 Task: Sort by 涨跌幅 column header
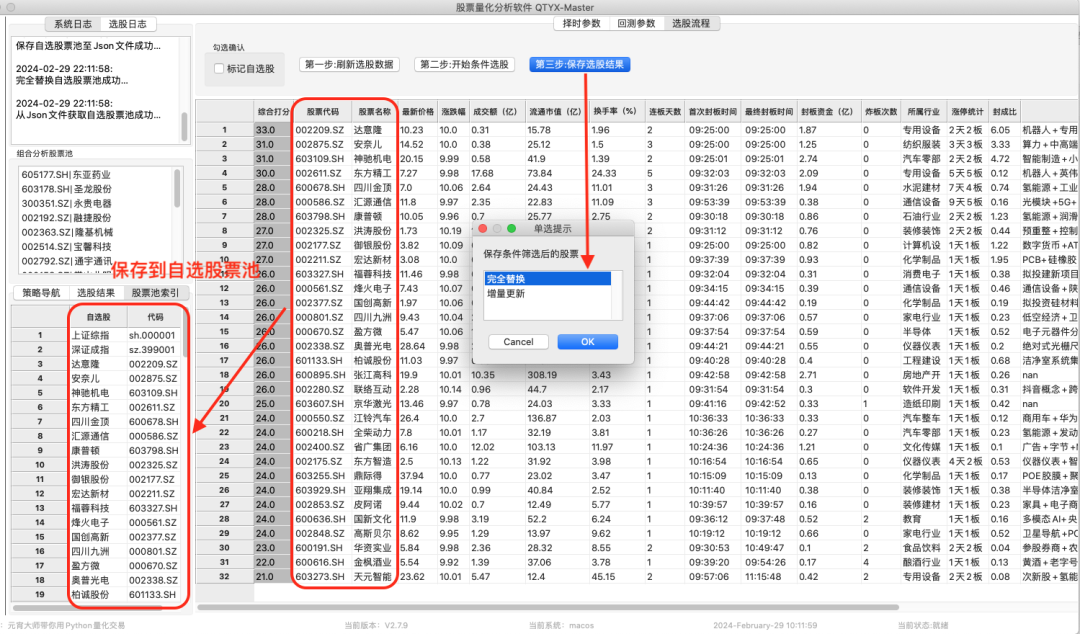pos(453,111)
